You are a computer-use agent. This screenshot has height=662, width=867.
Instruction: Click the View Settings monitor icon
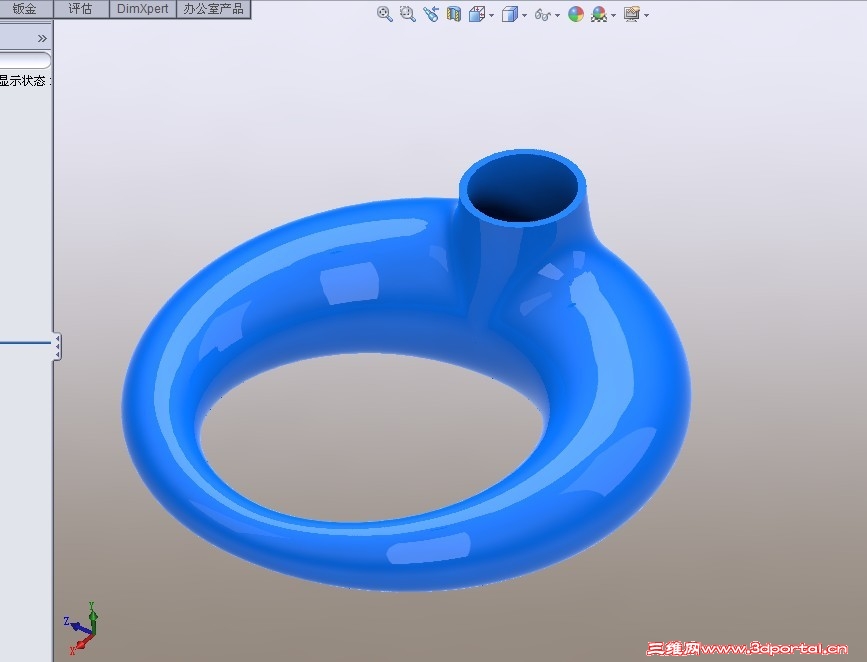(632, 14)
